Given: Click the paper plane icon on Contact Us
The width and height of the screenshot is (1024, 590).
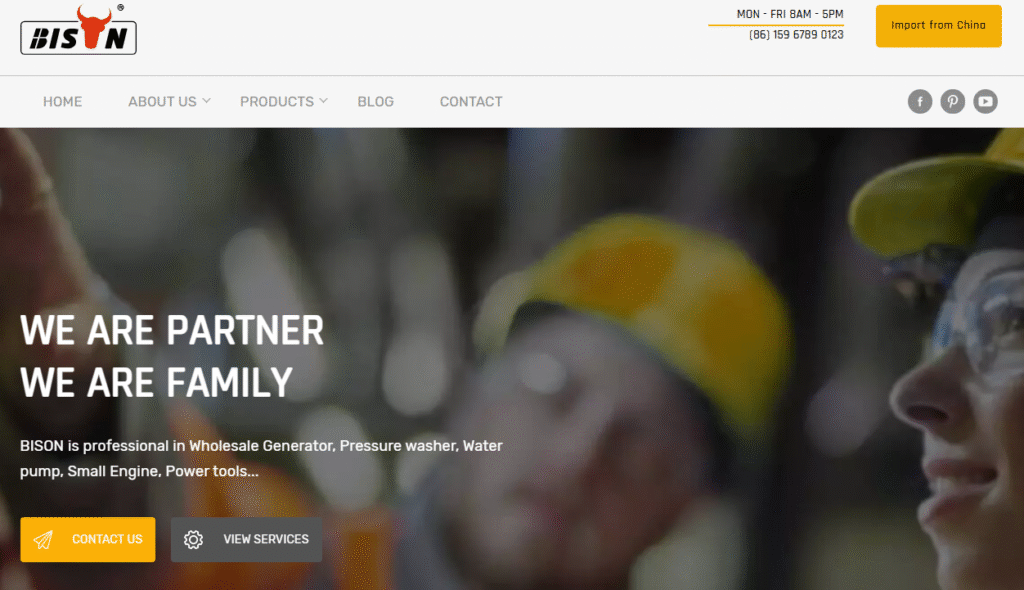Looking at the screenshot, I should coord(43,540).
